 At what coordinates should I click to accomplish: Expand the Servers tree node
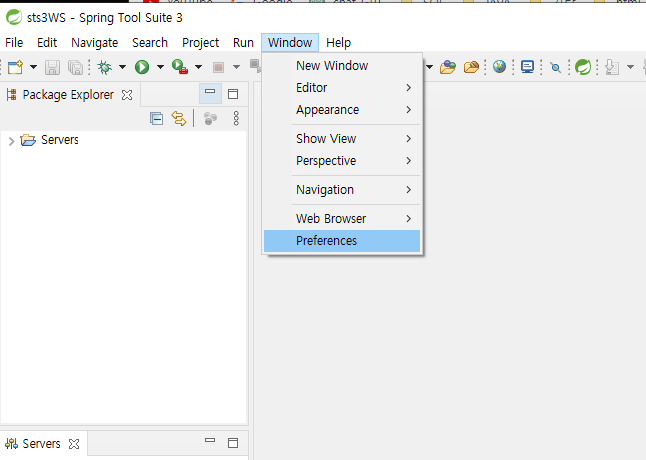[11, 141]
